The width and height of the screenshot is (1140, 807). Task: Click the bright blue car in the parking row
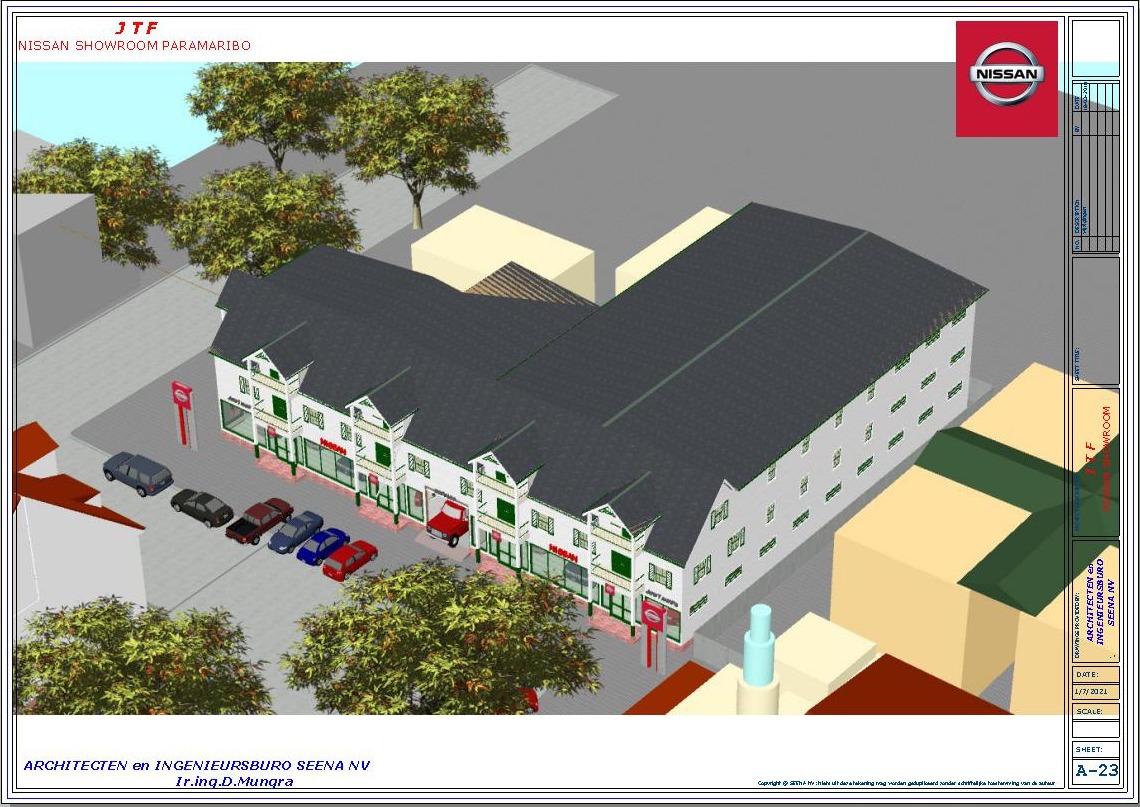click(323, 545)
